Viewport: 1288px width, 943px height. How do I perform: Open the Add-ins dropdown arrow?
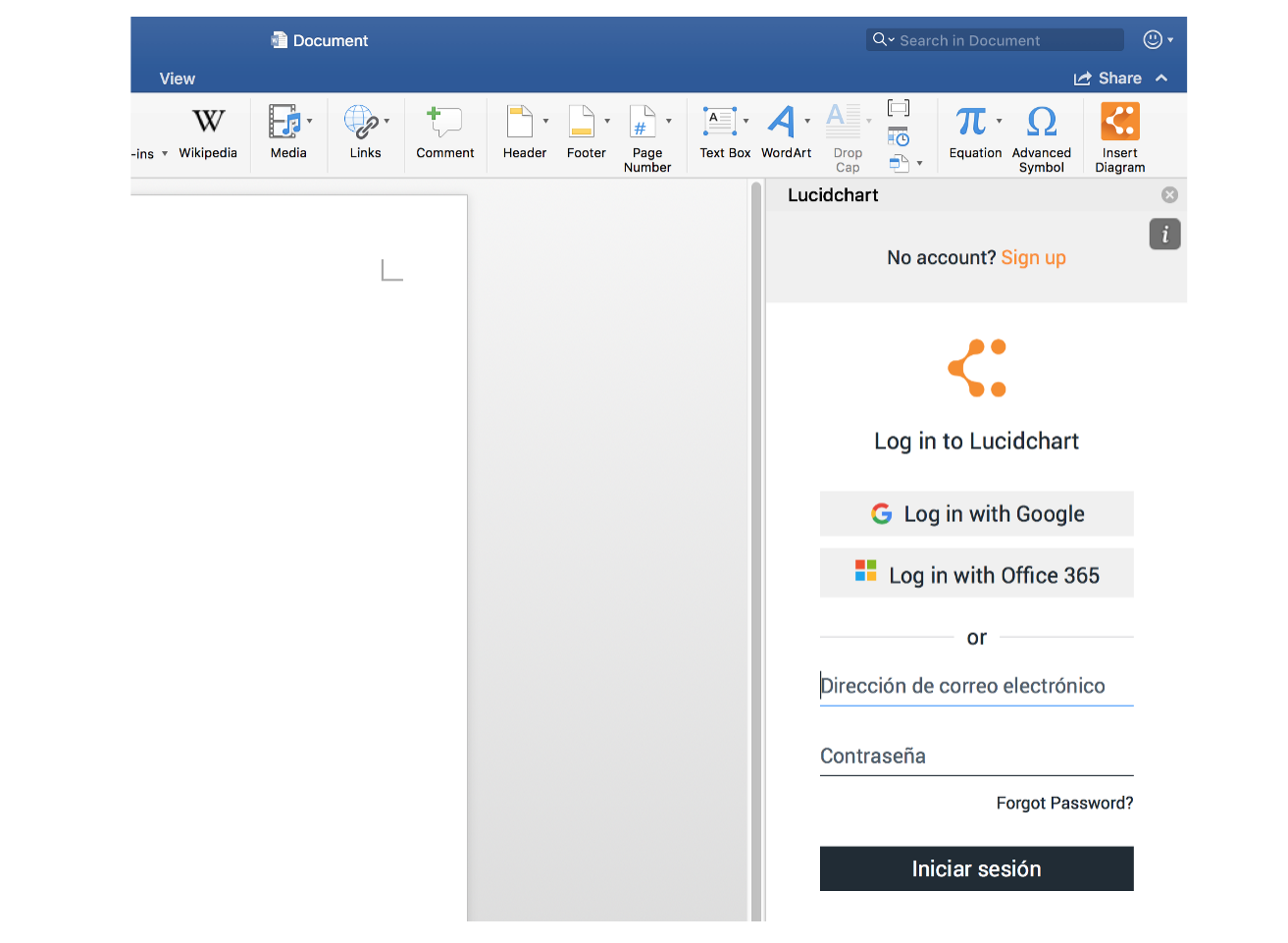(165, 154)
